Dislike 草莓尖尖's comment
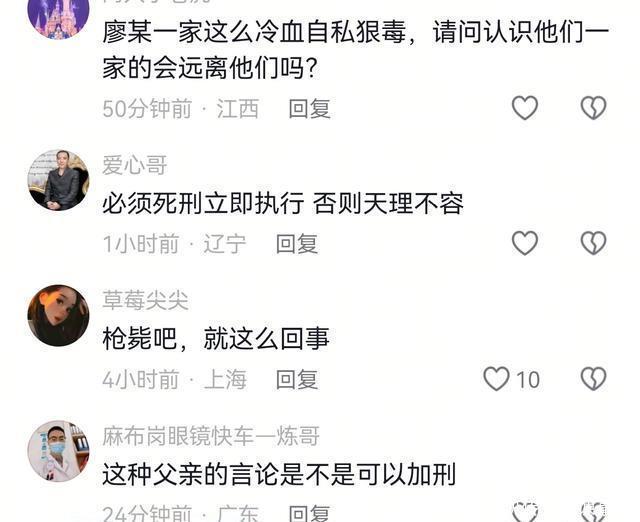Viewport: 640px width, 522px height. (x=593, y=379)
